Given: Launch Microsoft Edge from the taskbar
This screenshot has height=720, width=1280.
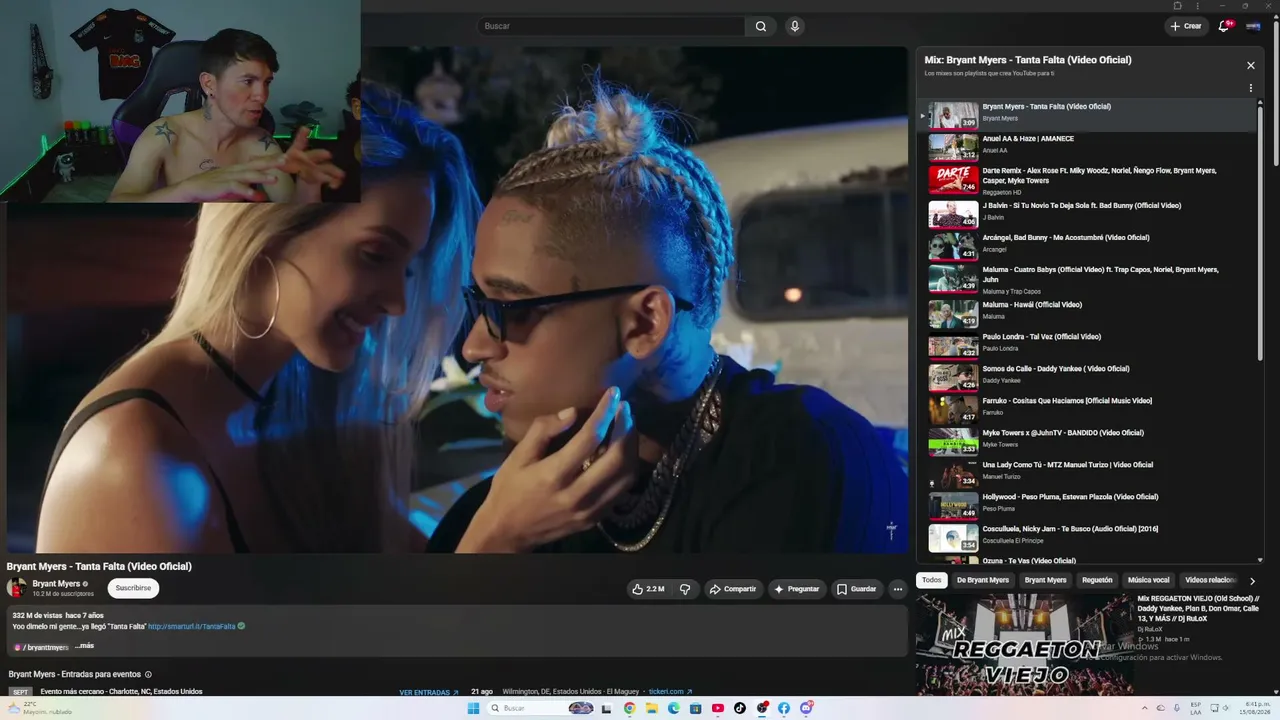Looking at the screenshot, I should [x=673, y=708].
